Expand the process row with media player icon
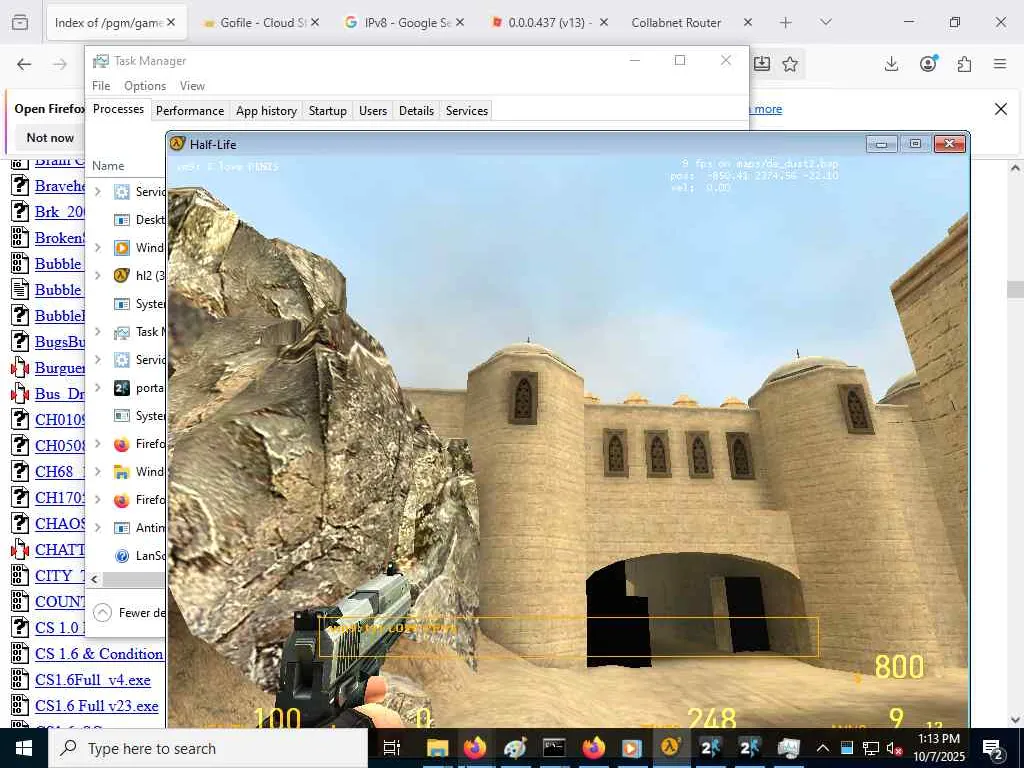The width and height of the screenshot is (1024, 768). (x=98, y=248)
